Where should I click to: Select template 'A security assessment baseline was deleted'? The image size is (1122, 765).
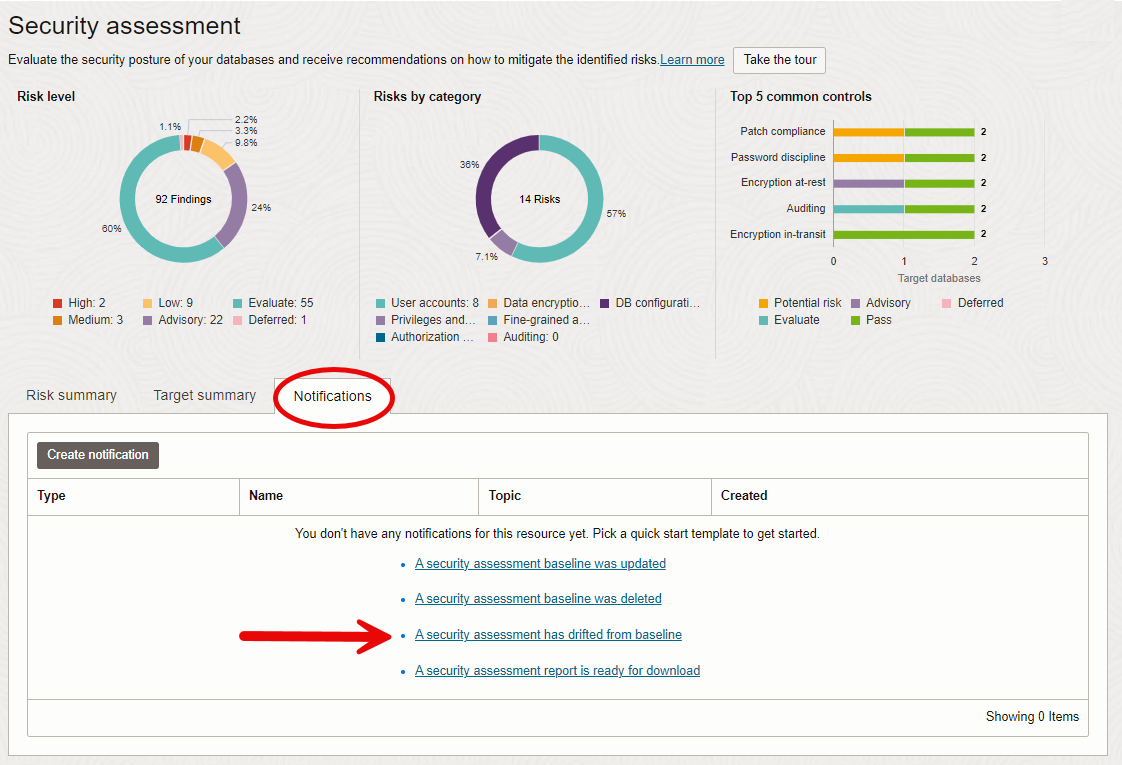pyautogui.click(x=538, y=598)
